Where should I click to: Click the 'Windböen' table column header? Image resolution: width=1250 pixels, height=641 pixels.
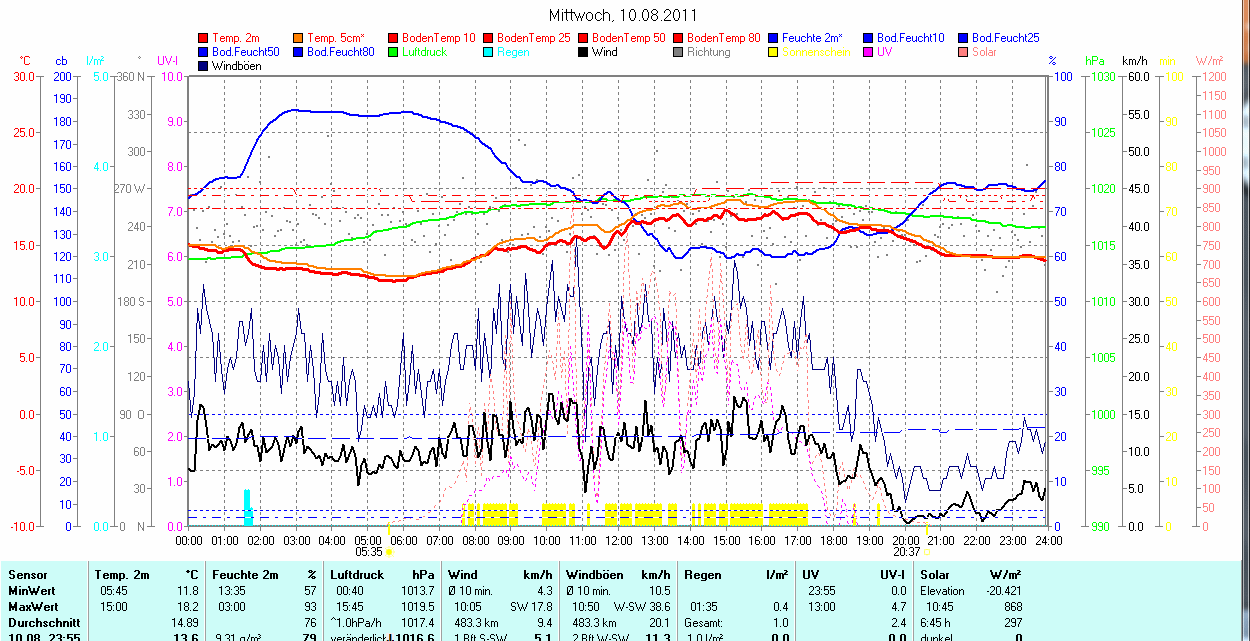tap(593, 575)
